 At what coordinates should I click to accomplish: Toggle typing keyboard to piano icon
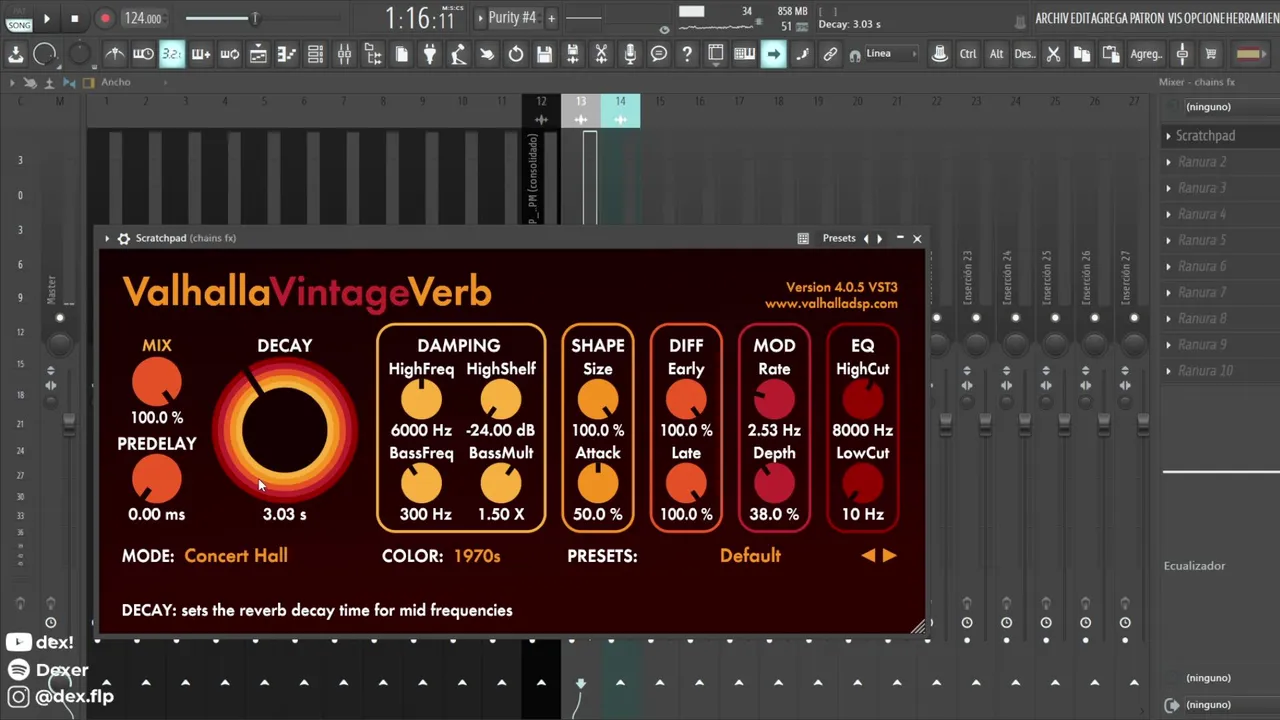[x=744, y=54]
